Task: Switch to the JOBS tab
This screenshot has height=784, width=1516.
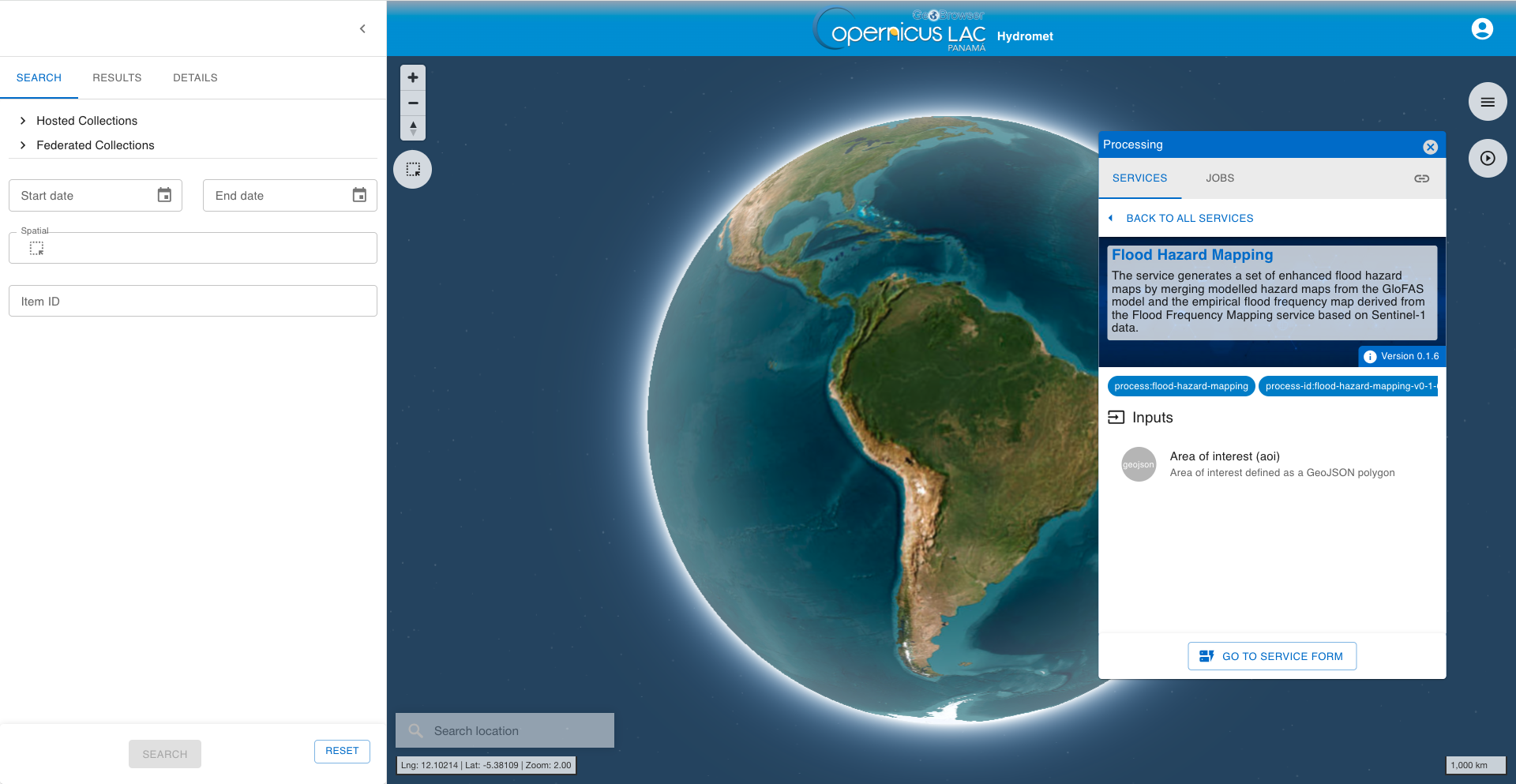Action: point(1220,178)
